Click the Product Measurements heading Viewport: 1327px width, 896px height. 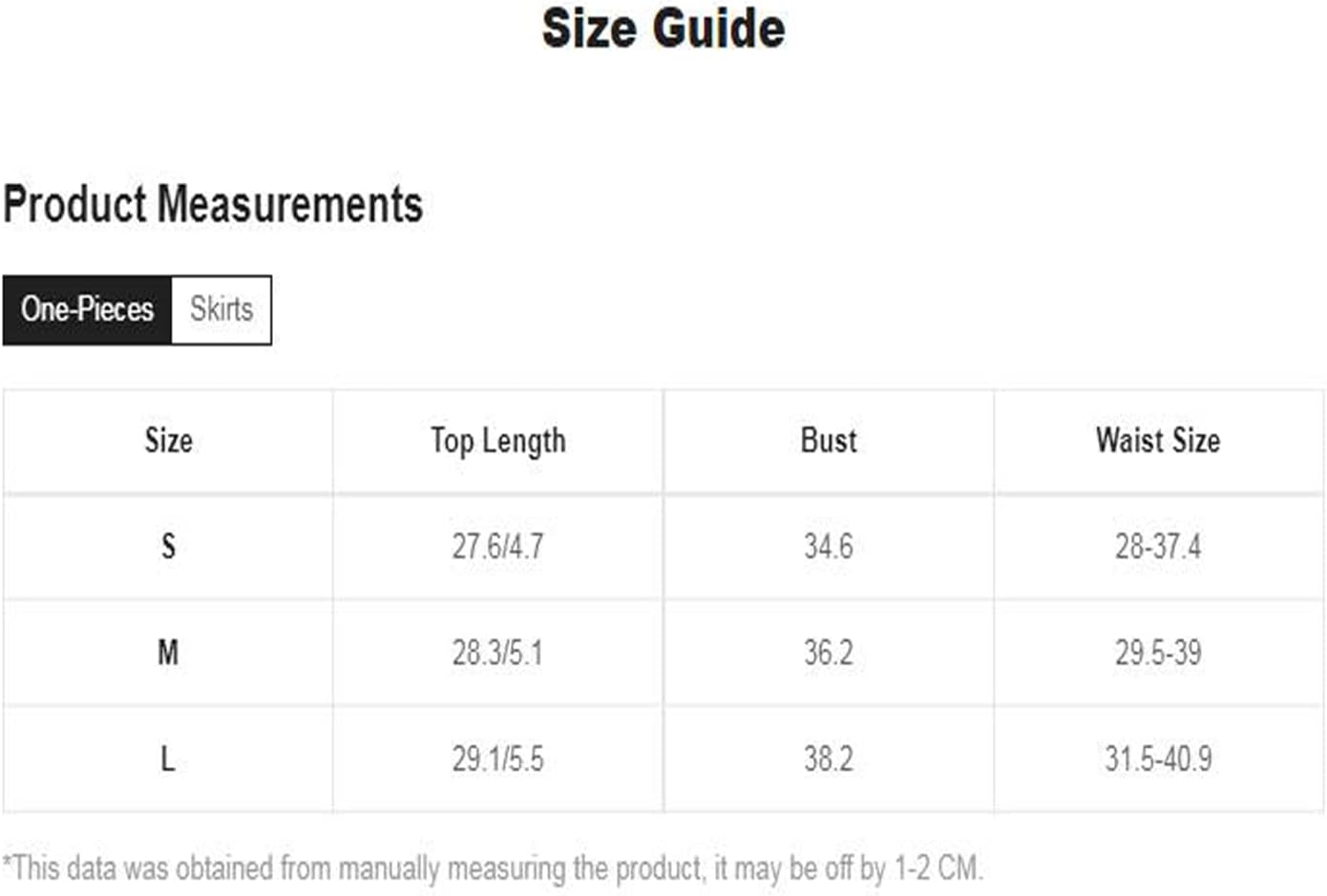coord(213,204)
